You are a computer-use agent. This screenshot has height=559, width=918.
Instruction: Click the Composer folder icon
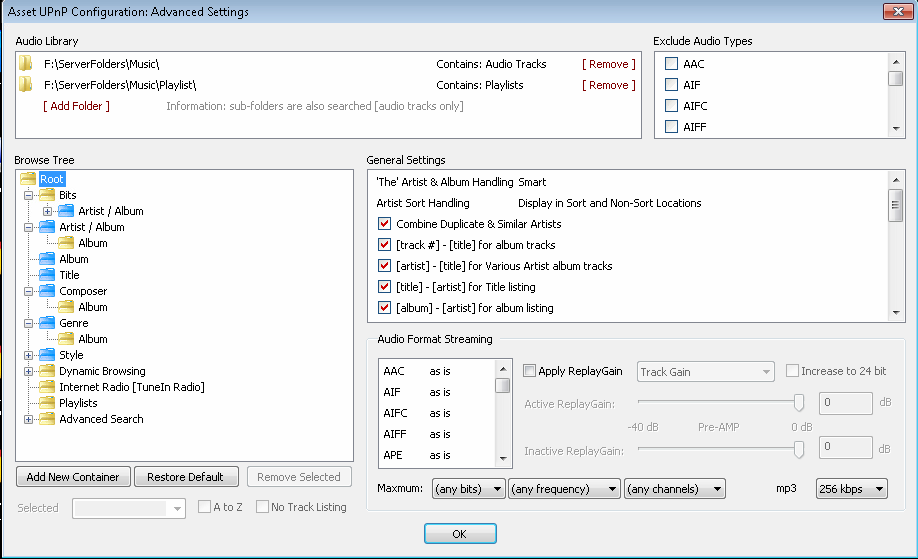(x=47, y=291)
